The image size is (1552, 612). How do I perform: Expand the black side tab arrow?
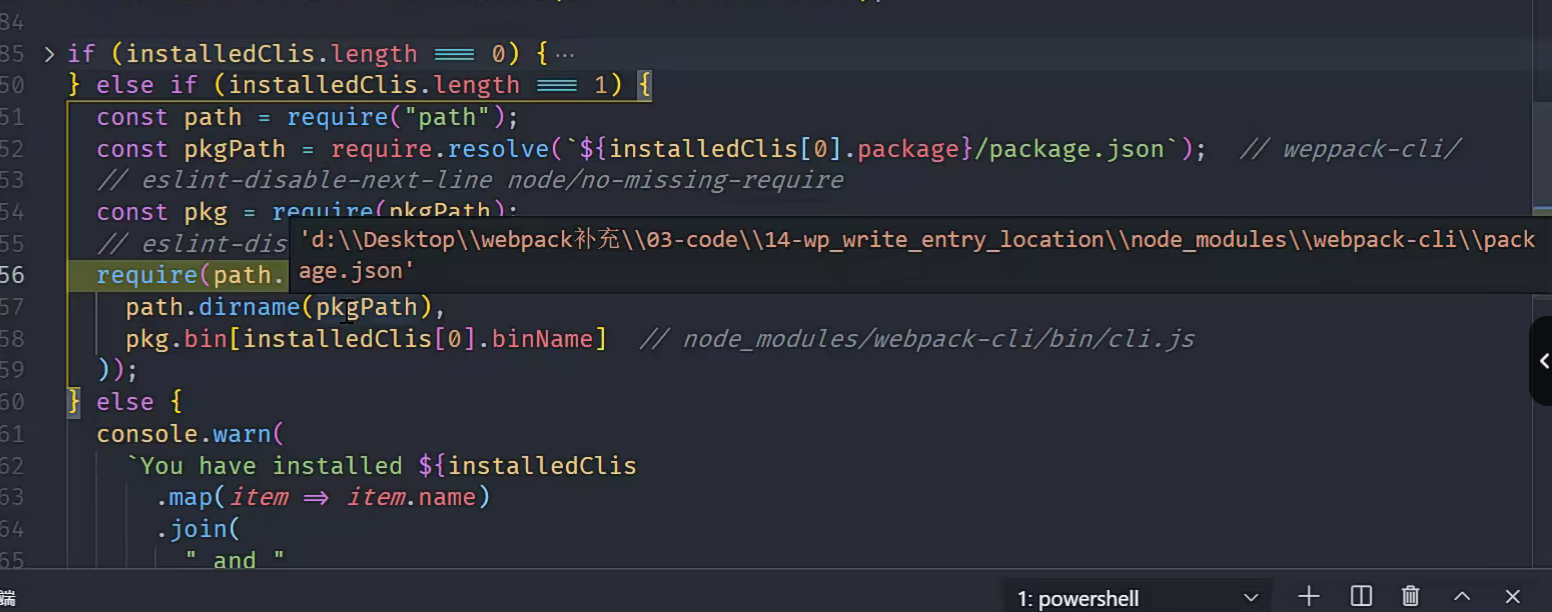point(1543,361)
